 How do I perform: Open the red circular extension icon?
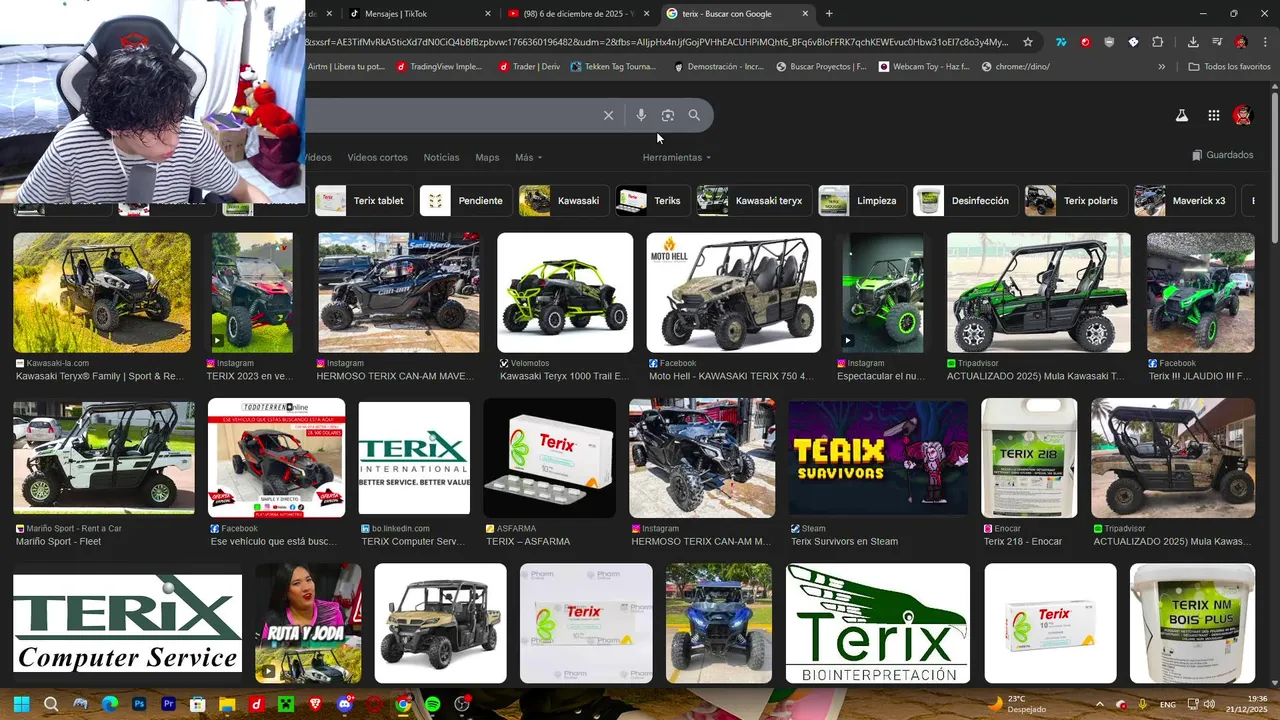pyautogui.click(x=1085, y=42)
